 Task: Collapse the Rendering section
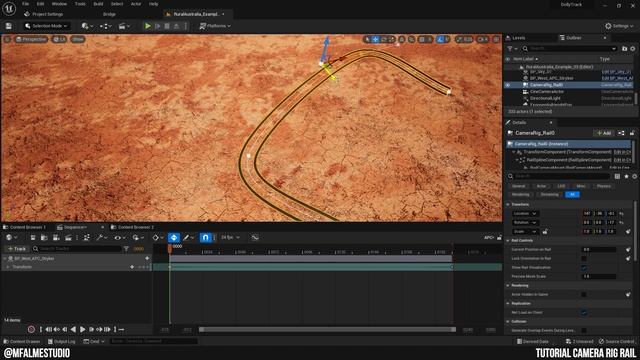[508, 285]
